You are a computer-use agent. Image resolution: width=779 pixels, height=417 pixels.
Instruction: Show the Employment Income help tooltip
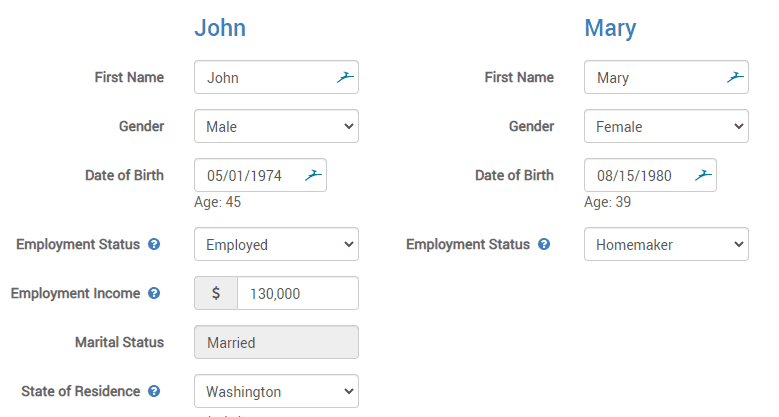tap(154, 293)
